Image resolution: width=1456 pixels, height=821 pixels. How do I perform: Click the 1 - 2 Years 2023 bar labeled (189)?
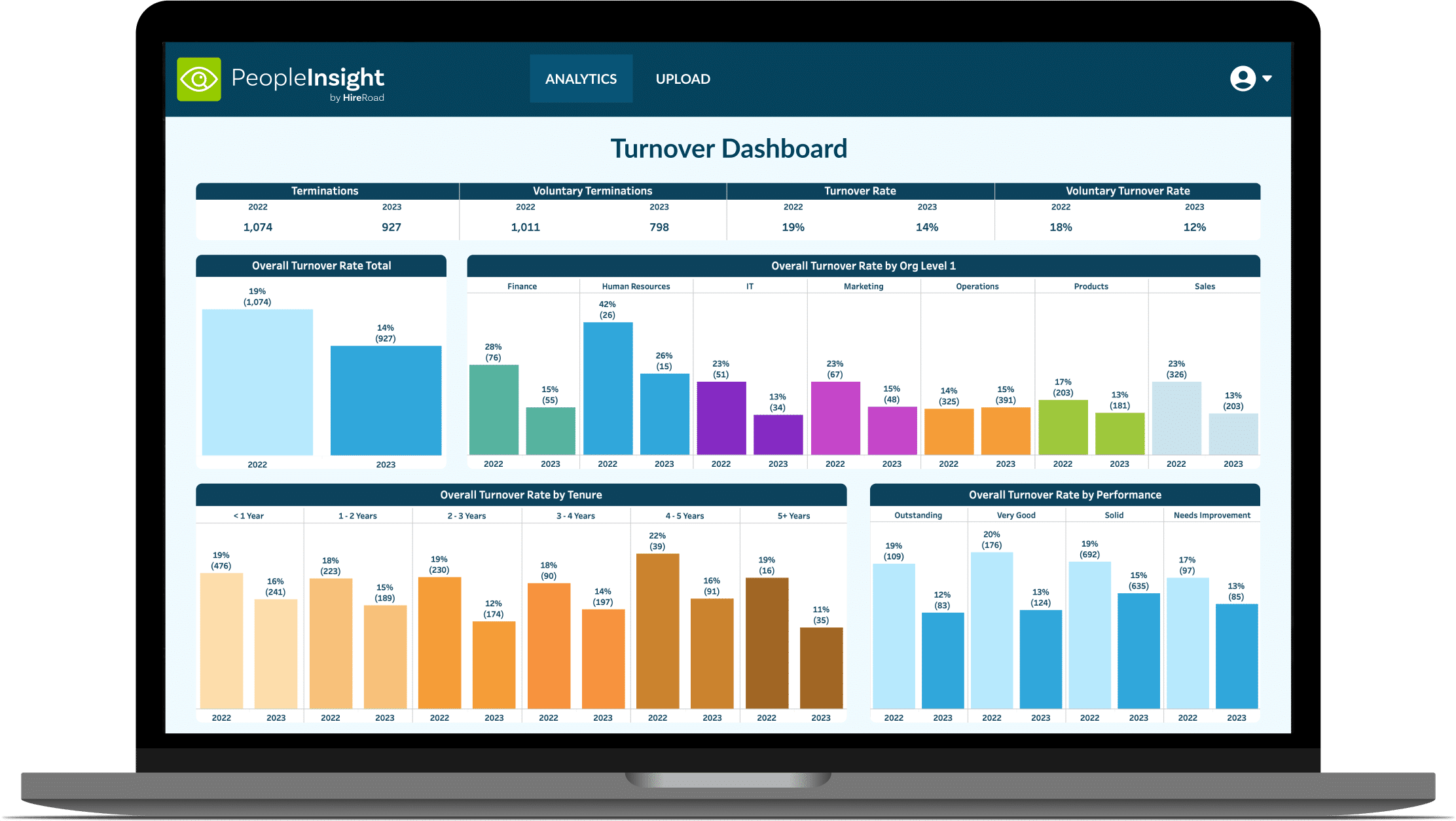tap(385, 657)
